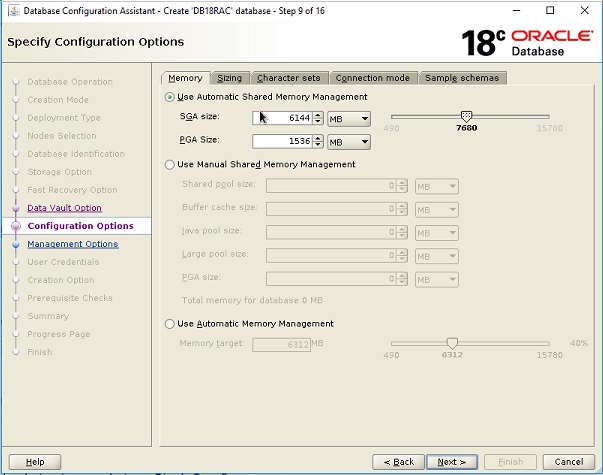Select Configuration Options in step list
The image size is (603, 475).
point(80,226)
